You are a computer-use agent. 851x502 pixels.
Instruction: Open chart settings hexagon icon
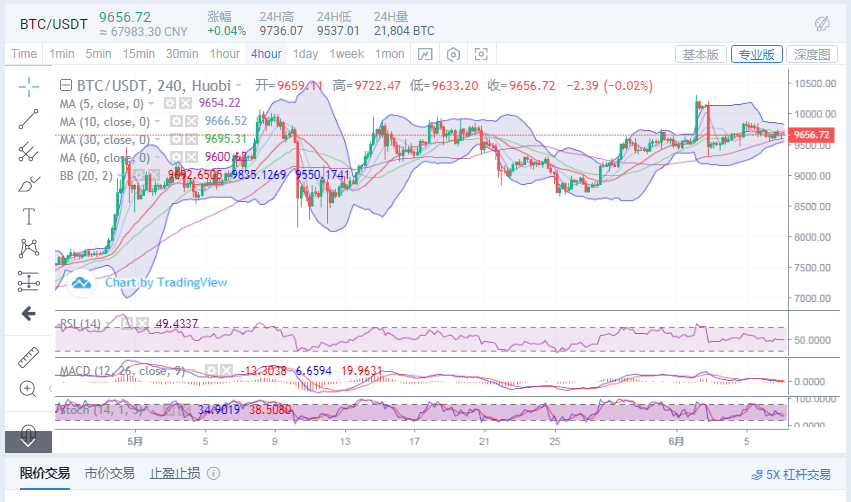(453, 54)
